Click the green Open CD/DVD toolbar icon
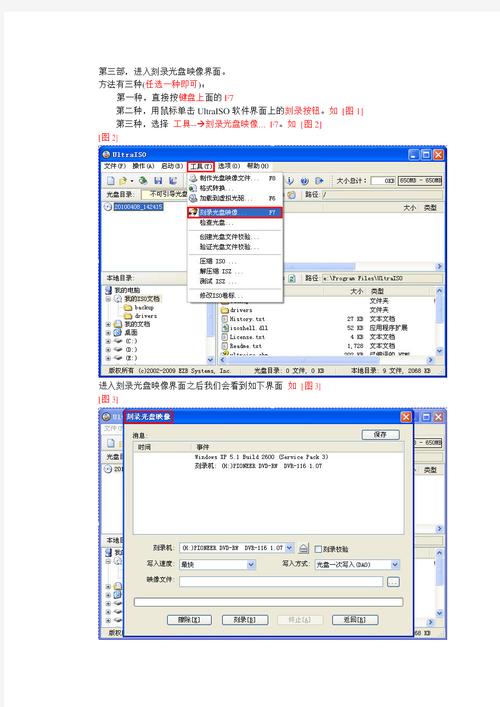 point(143,181)
